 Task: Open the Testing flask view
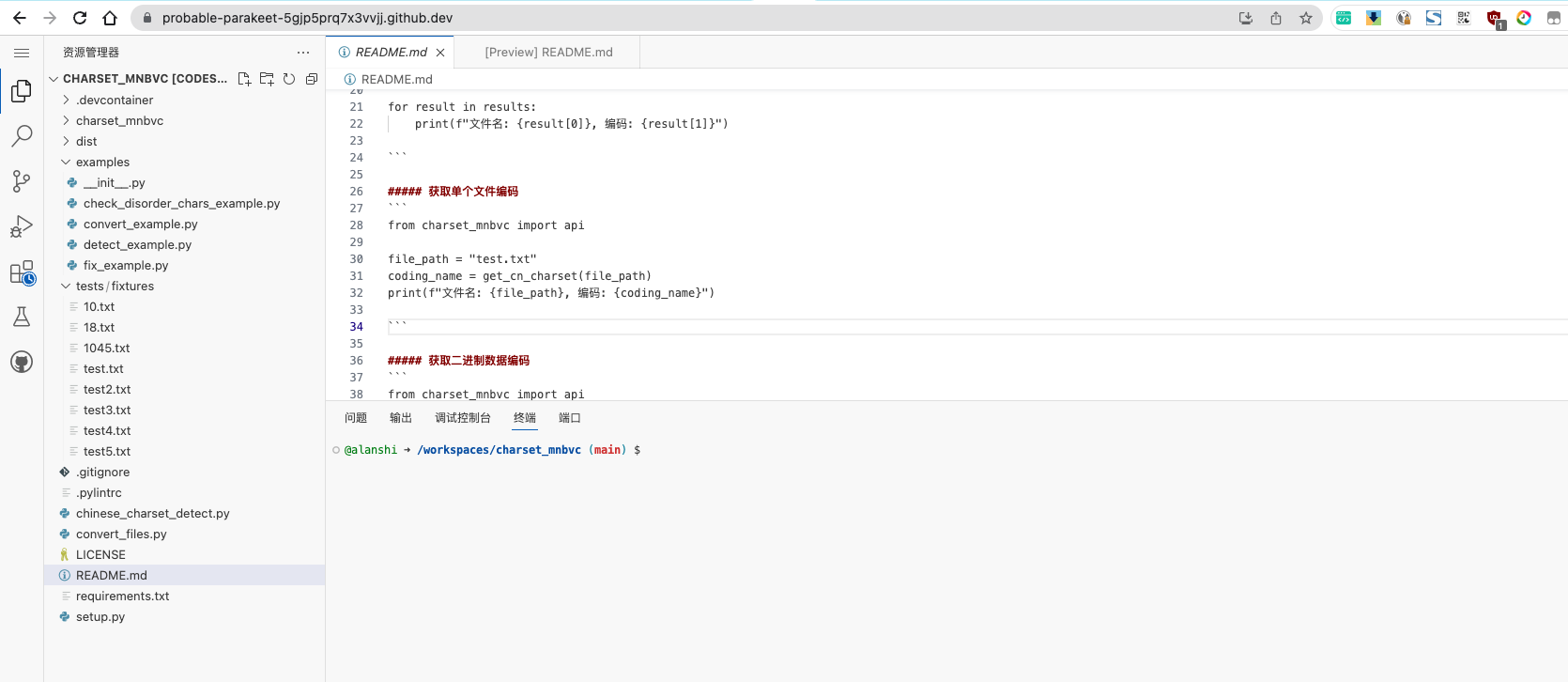point(22,317)
